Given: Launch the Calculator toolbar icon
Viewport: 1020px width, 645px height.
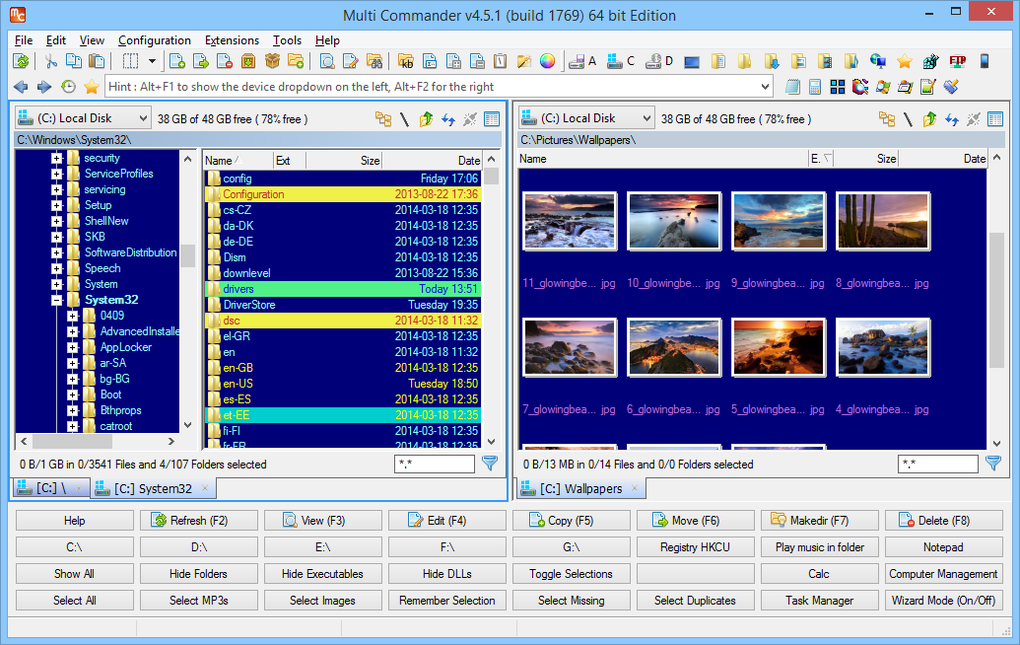Looking at the screenshot, I should pos(815,87).
